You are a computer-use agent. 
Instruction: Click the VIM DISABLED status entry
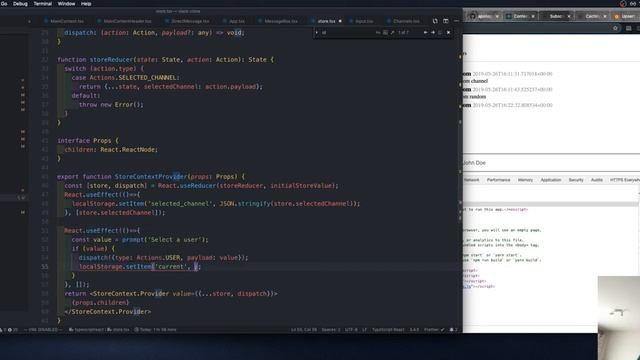pos(43,330)
